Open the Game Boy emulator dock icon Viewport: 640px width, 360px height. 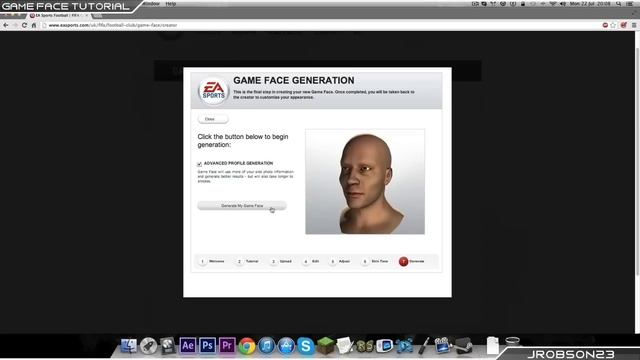pos(384,346)
